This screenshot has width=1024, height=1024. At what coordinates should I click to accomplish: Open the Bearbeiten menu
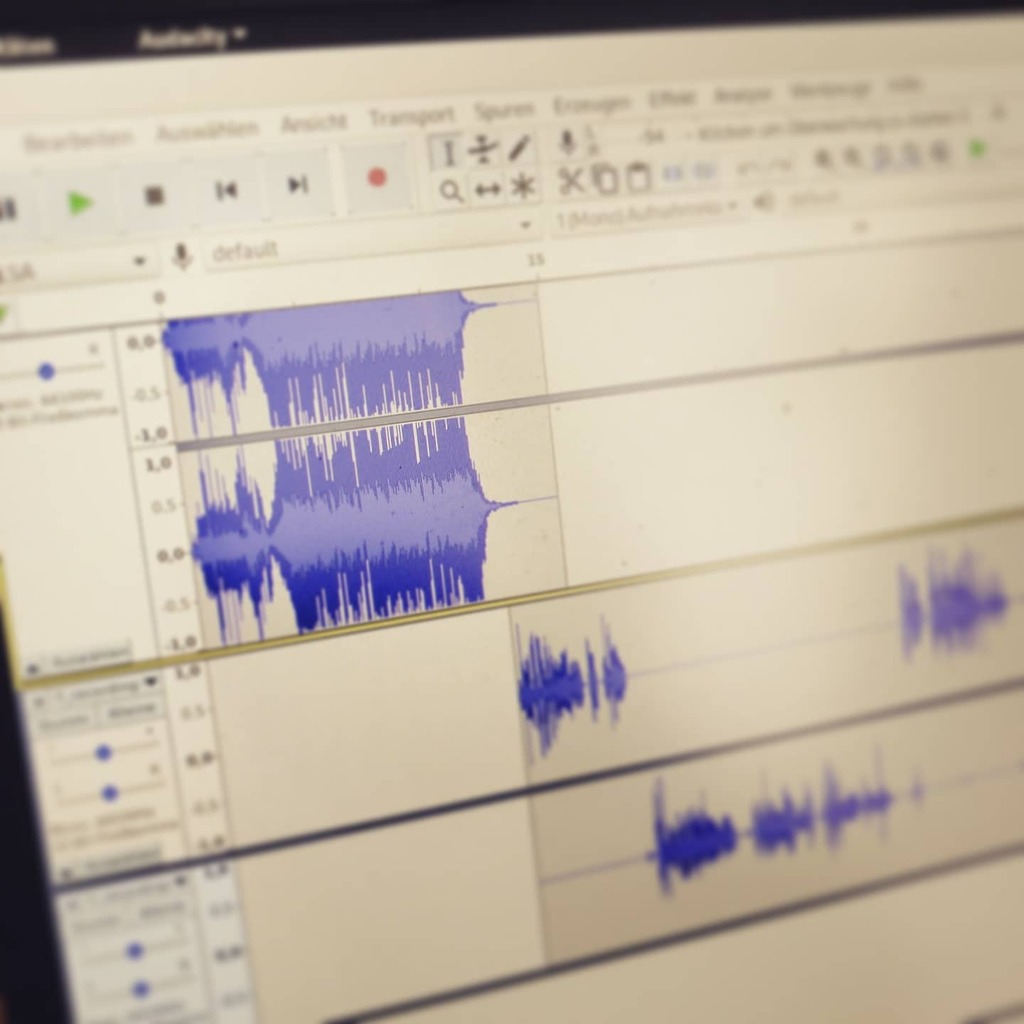click(x=78, y=139)
